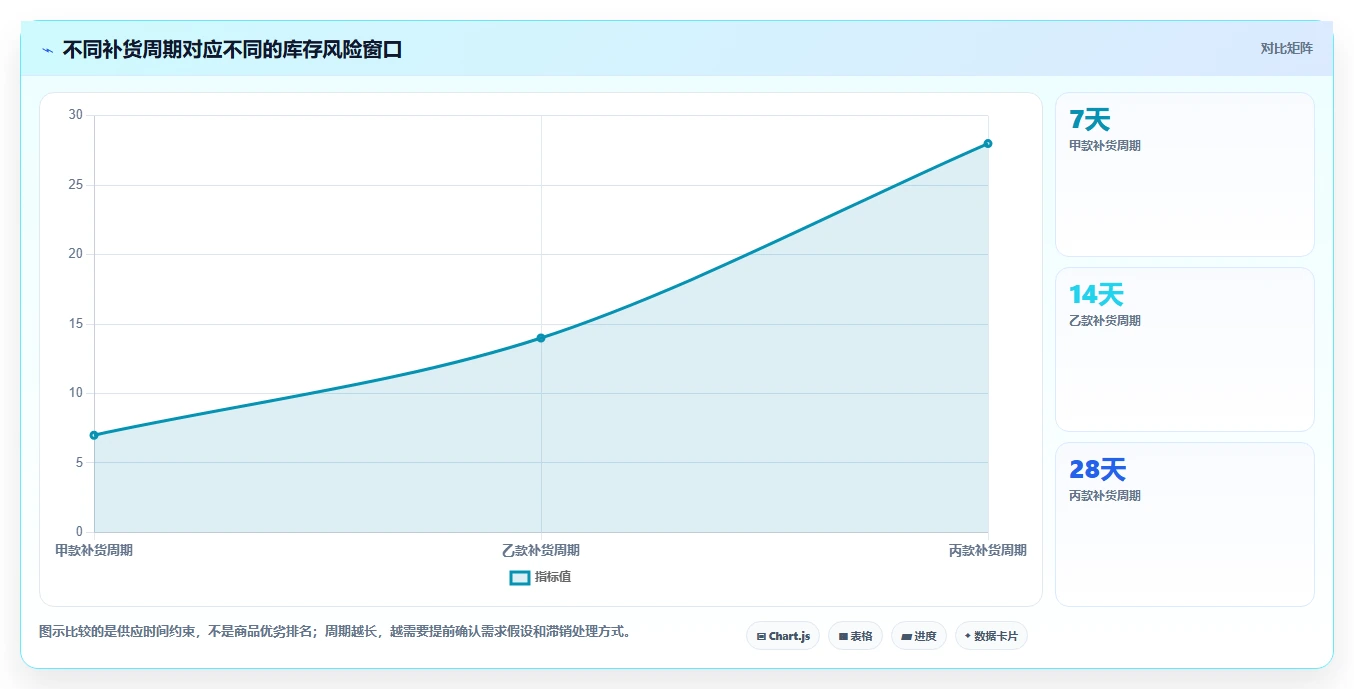Click the title 不同补货周期对应不同的库存风险窗口

pos(232,49)
